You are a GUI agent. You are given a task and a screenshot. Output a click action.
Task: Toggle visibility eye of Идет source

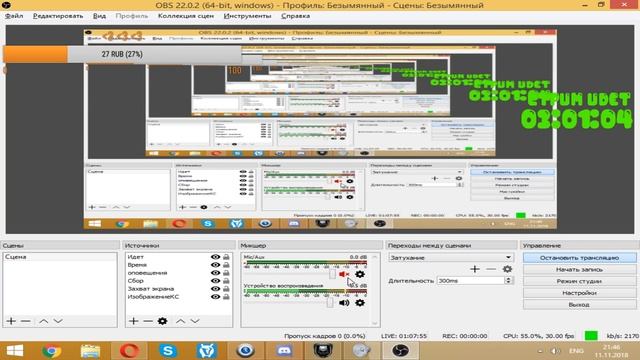click(215, 257)
